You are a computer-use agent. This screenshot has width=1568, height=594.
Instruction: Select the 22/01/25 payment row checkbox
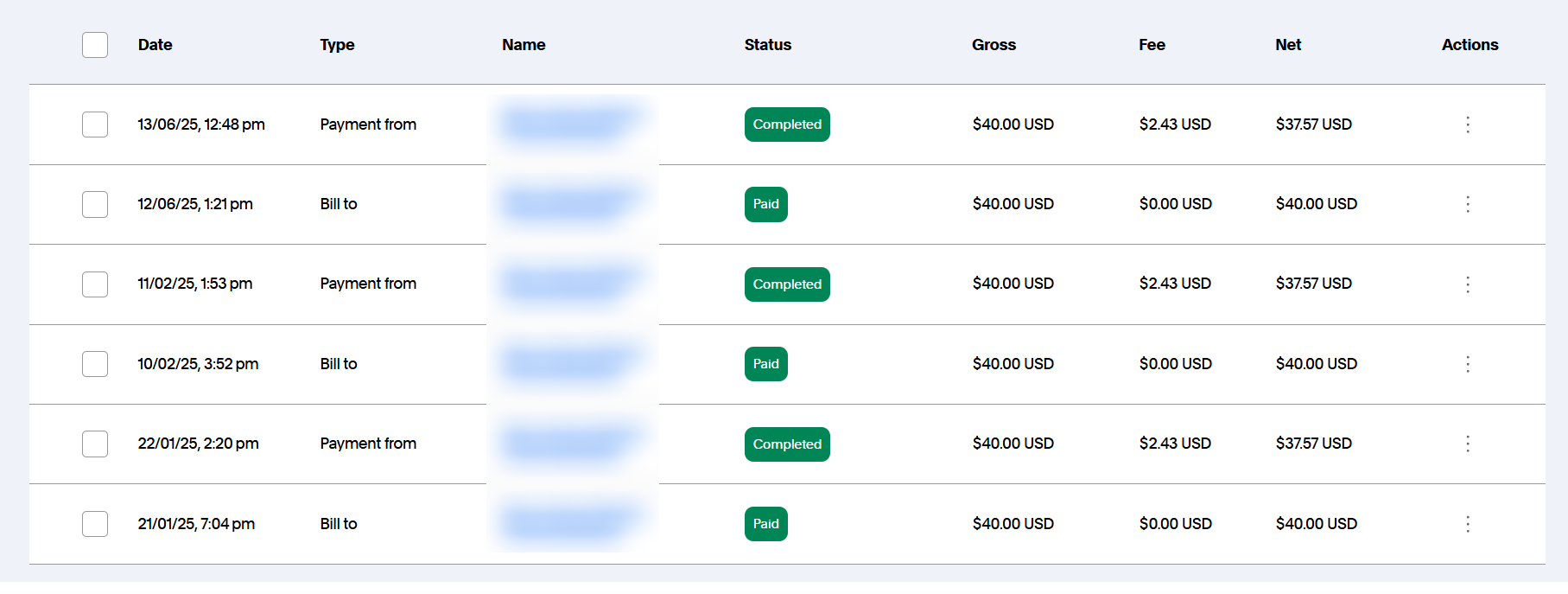click(95, 444)
